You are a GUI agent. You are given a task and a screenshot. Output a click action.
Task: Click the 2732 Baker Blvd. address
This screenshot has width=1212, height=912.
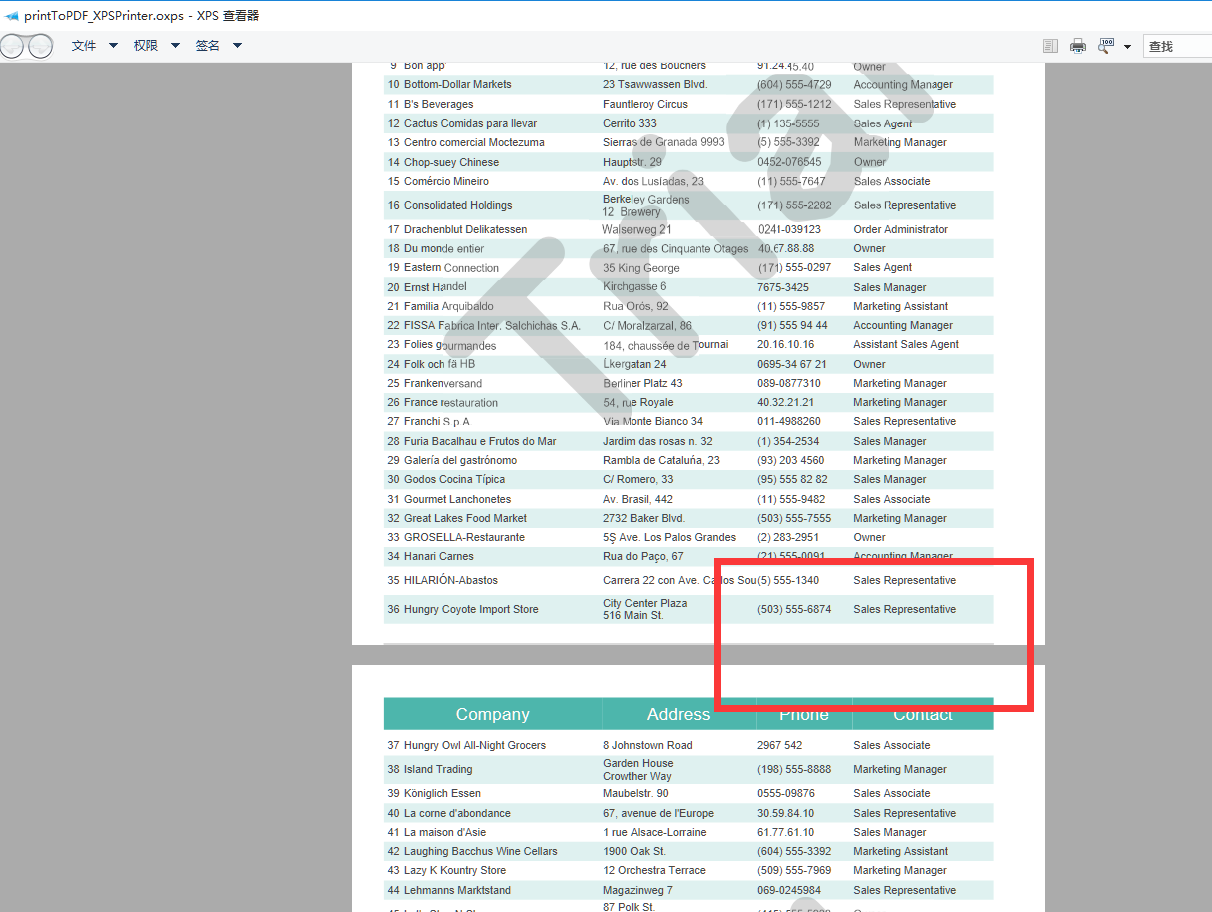click(x=643, y=518)
